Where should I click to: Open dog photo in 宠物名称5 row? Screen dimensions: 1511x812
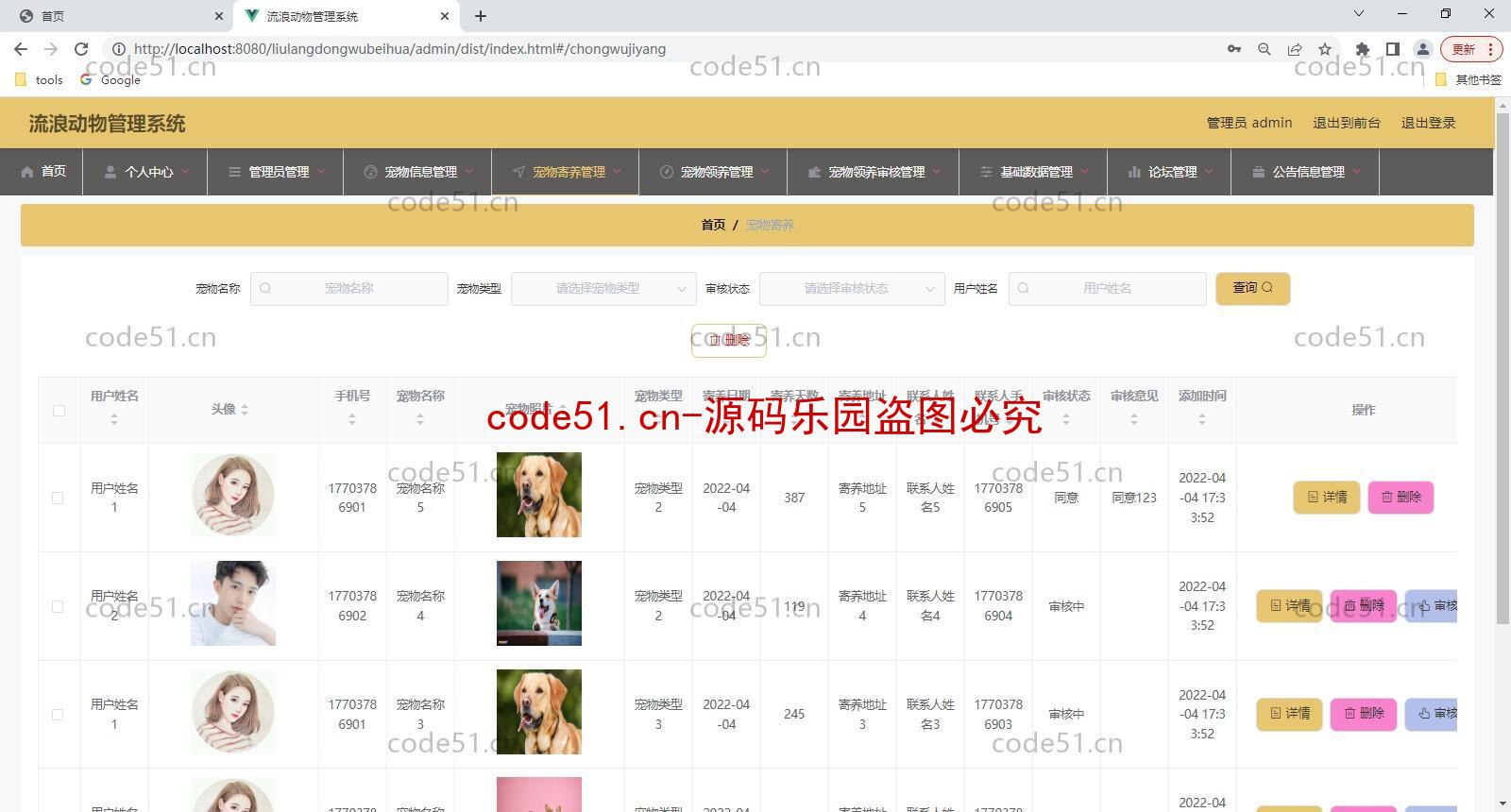(x=539, y=495)
